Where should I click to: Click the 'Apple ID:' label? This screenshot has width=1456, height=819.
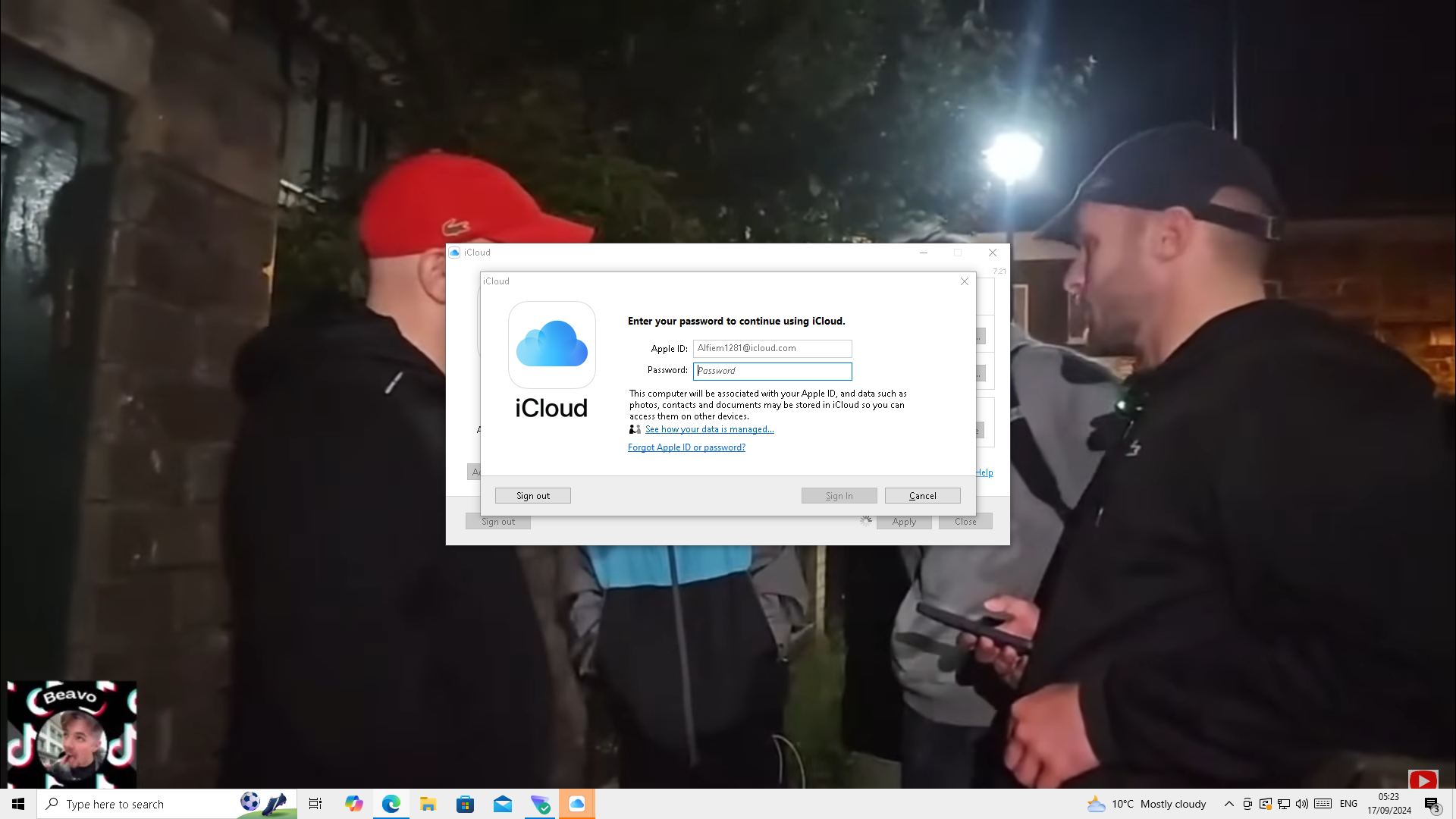(669, 349)
